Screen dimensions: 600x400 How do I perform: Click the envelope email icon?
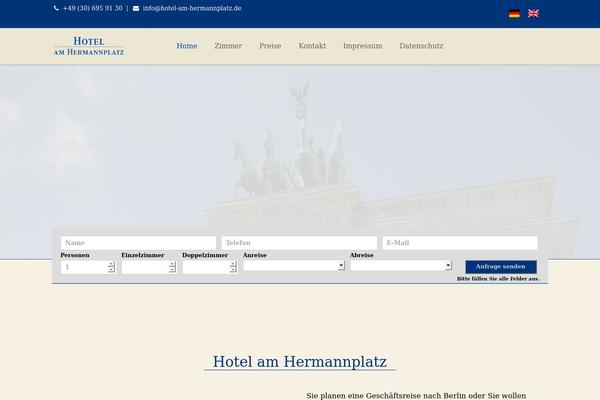click(x=136, y=8)
